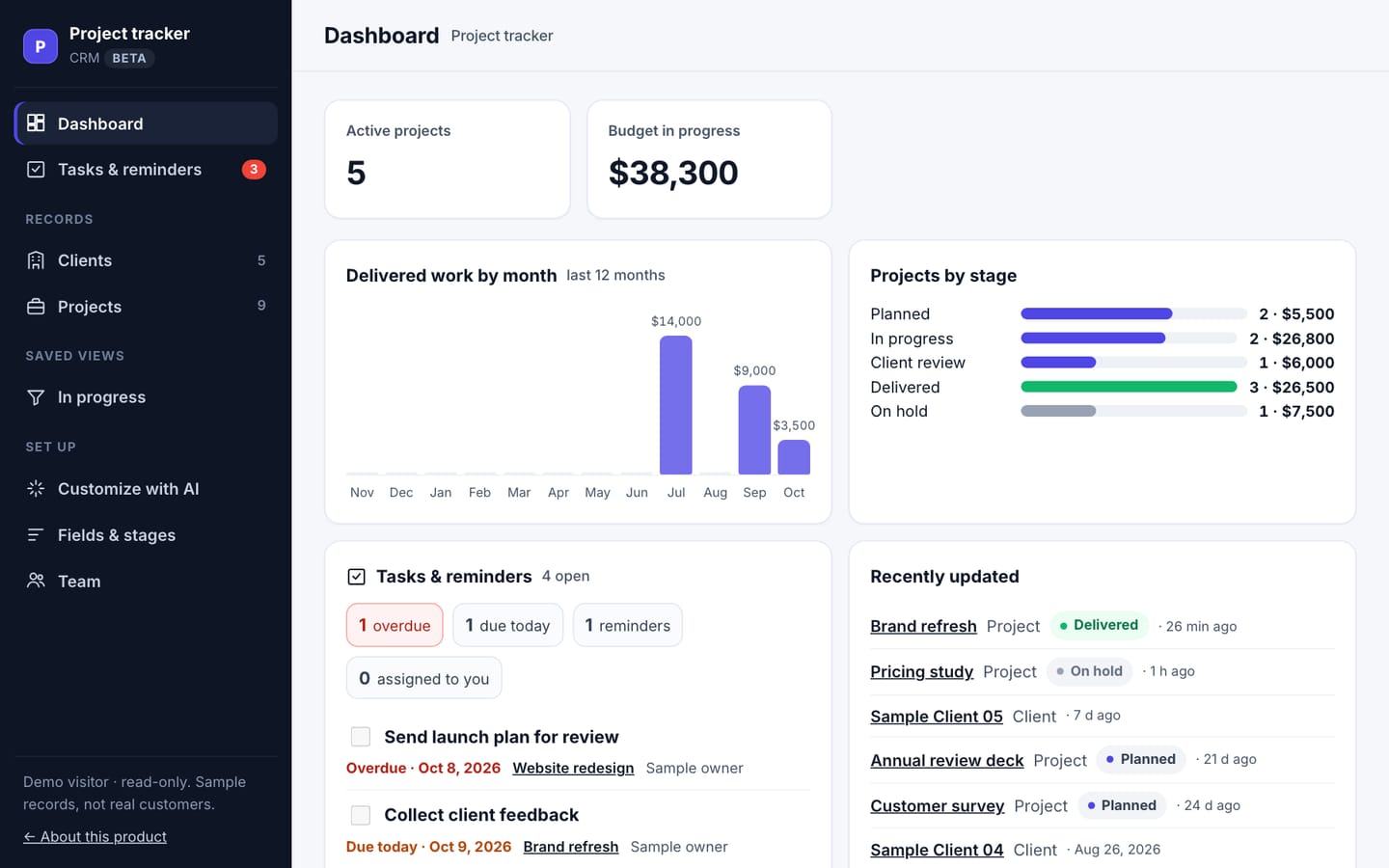Screen dimensions: 1389x868
Task: Open Customize with AI setup
Action: click(x=146, y=489)
